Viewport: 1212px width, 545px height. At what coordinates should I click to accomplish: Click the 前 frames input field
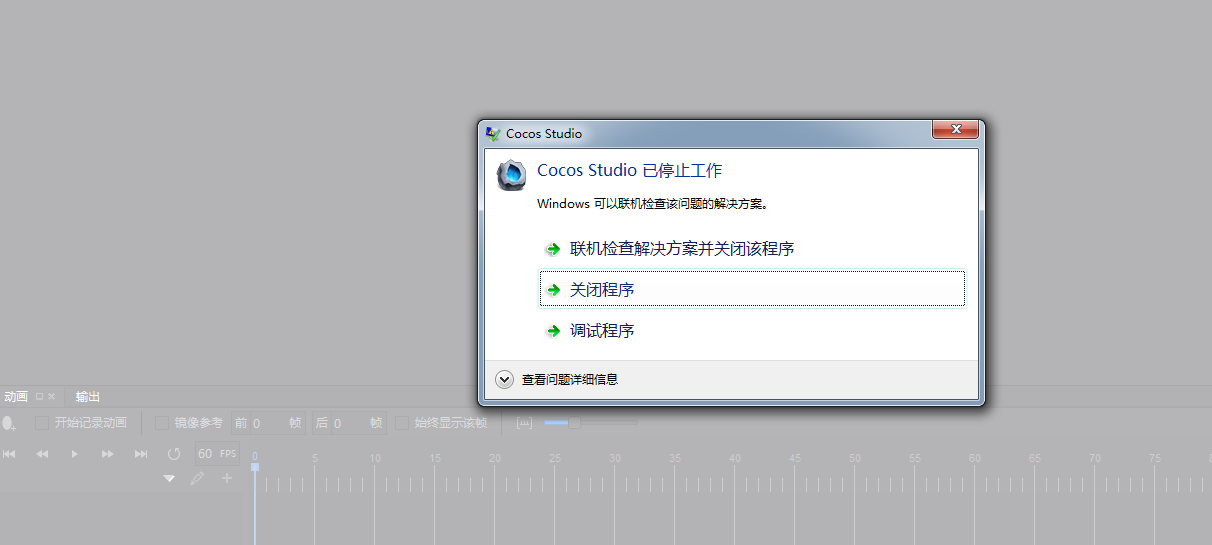268,423
